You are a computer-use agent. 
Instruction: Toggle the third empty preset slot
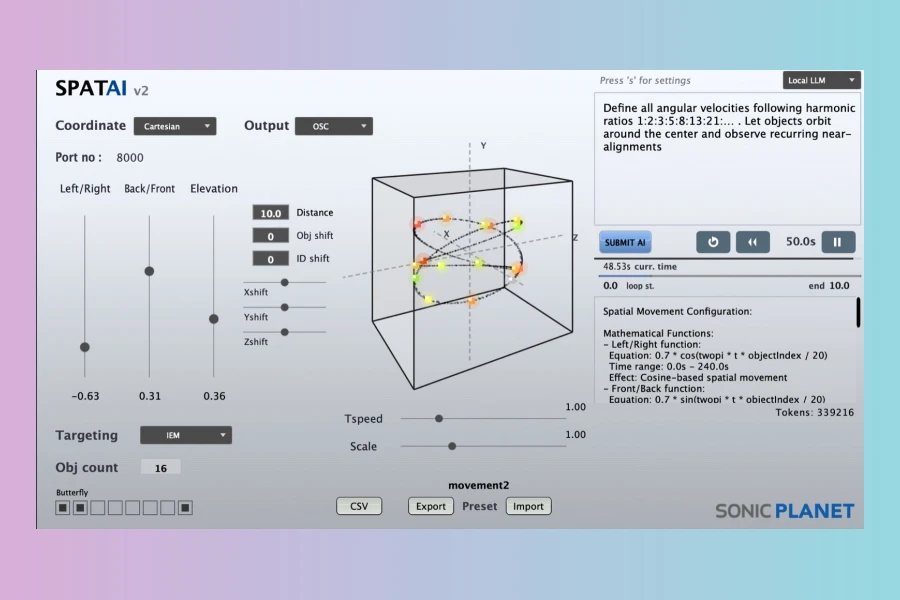coord(132,508)
